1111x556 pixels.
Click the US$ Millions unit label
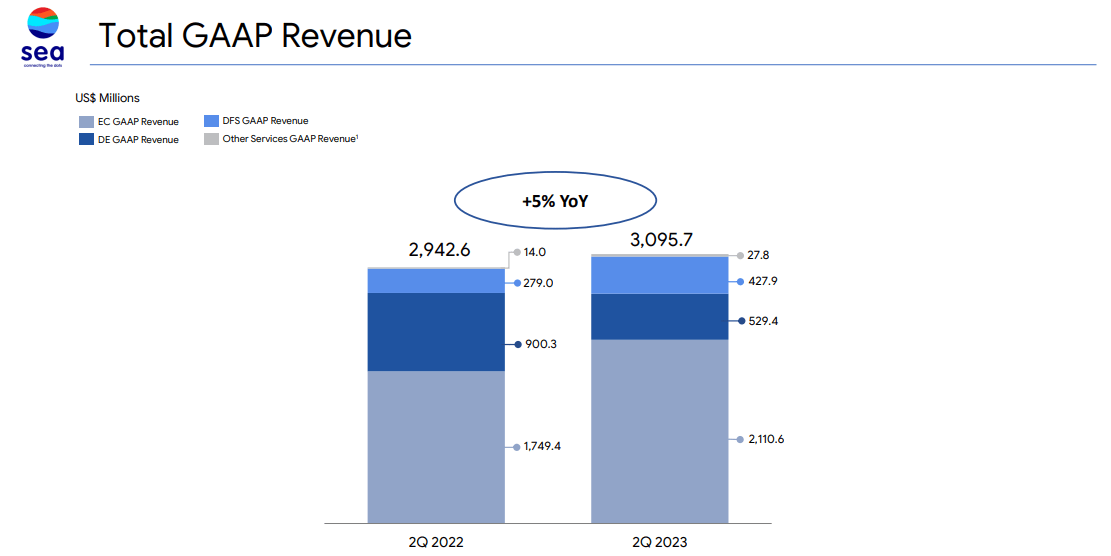coord(108,98)
